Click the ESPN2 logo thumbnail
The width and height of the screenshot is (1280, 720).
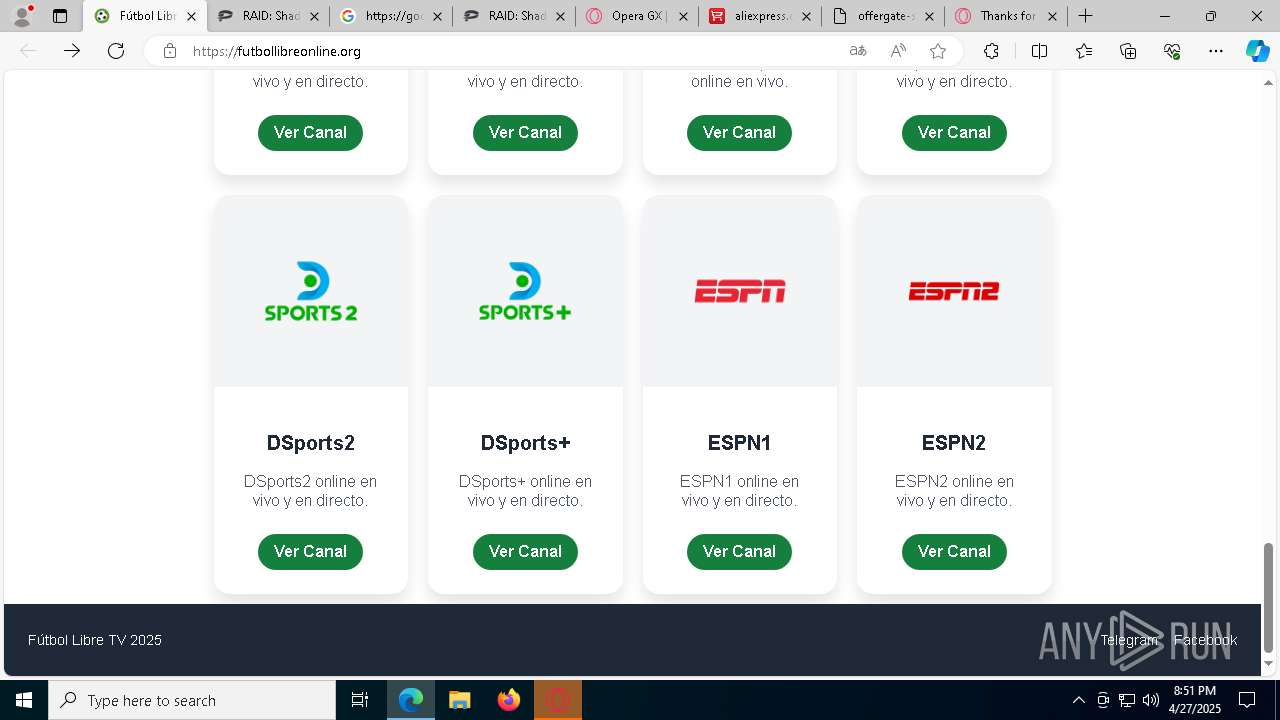(954, 291)
